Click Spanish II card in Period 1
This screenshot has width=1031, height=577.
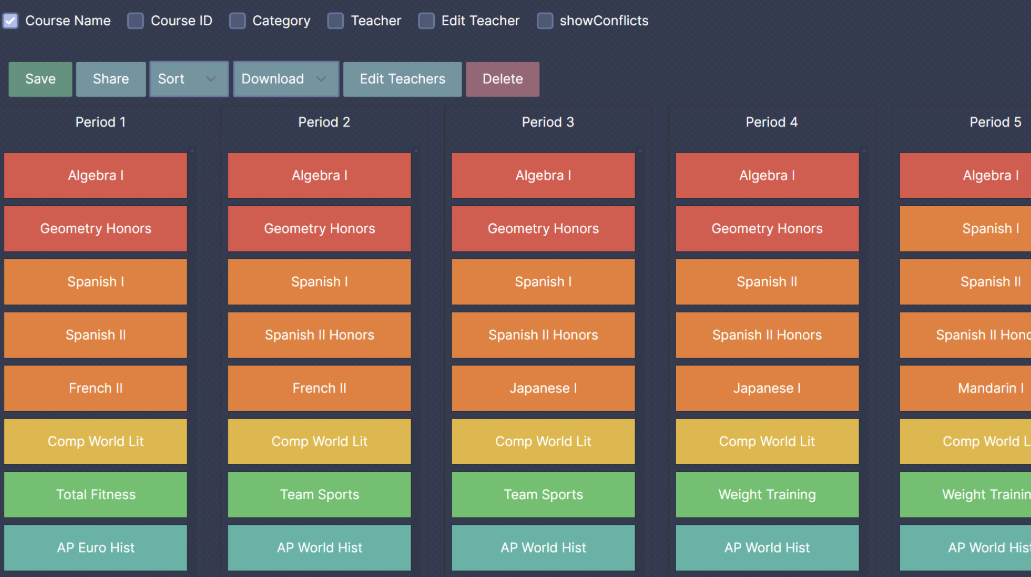(x=95, y=335)
